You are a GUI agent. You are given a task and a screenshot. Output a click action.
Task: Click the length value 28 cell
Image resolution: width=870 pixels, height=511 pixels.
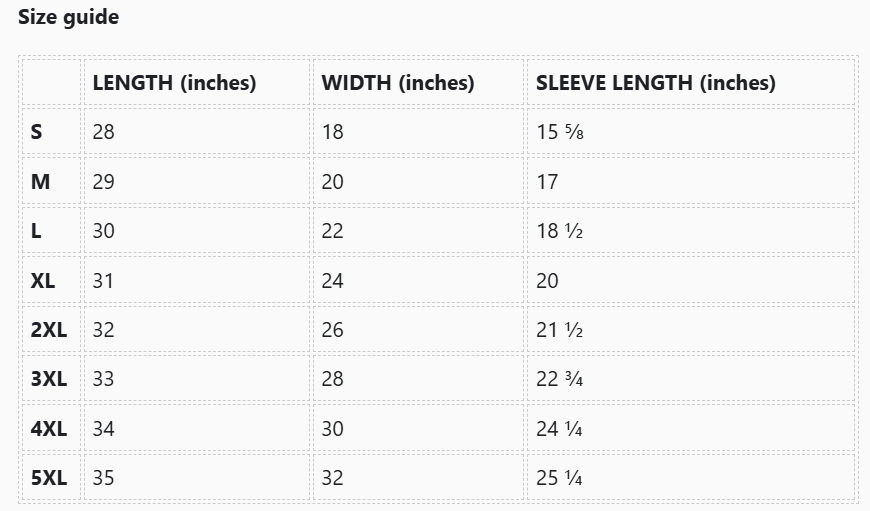pos(103,132)
